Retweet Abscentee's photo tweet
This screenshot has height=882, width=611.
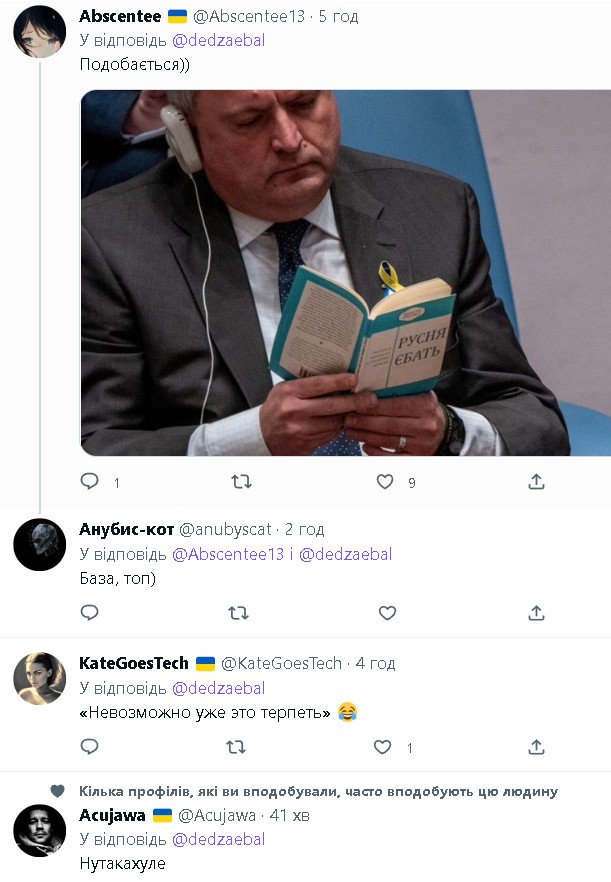[x=241, y=482]
